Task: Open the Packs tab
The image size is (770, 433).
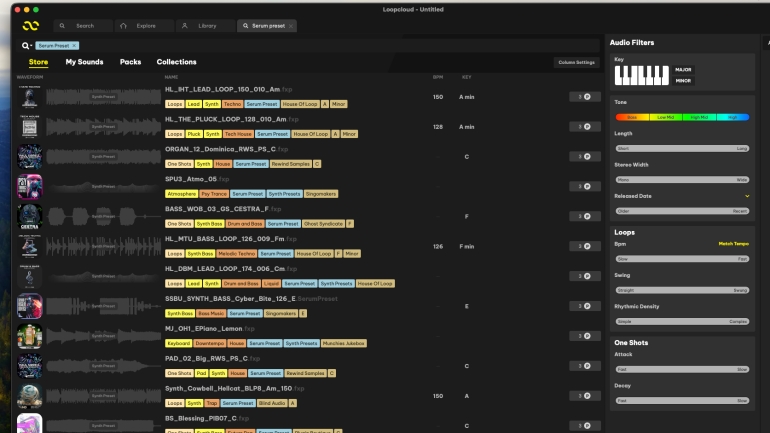Action: (x=130, y=62)
